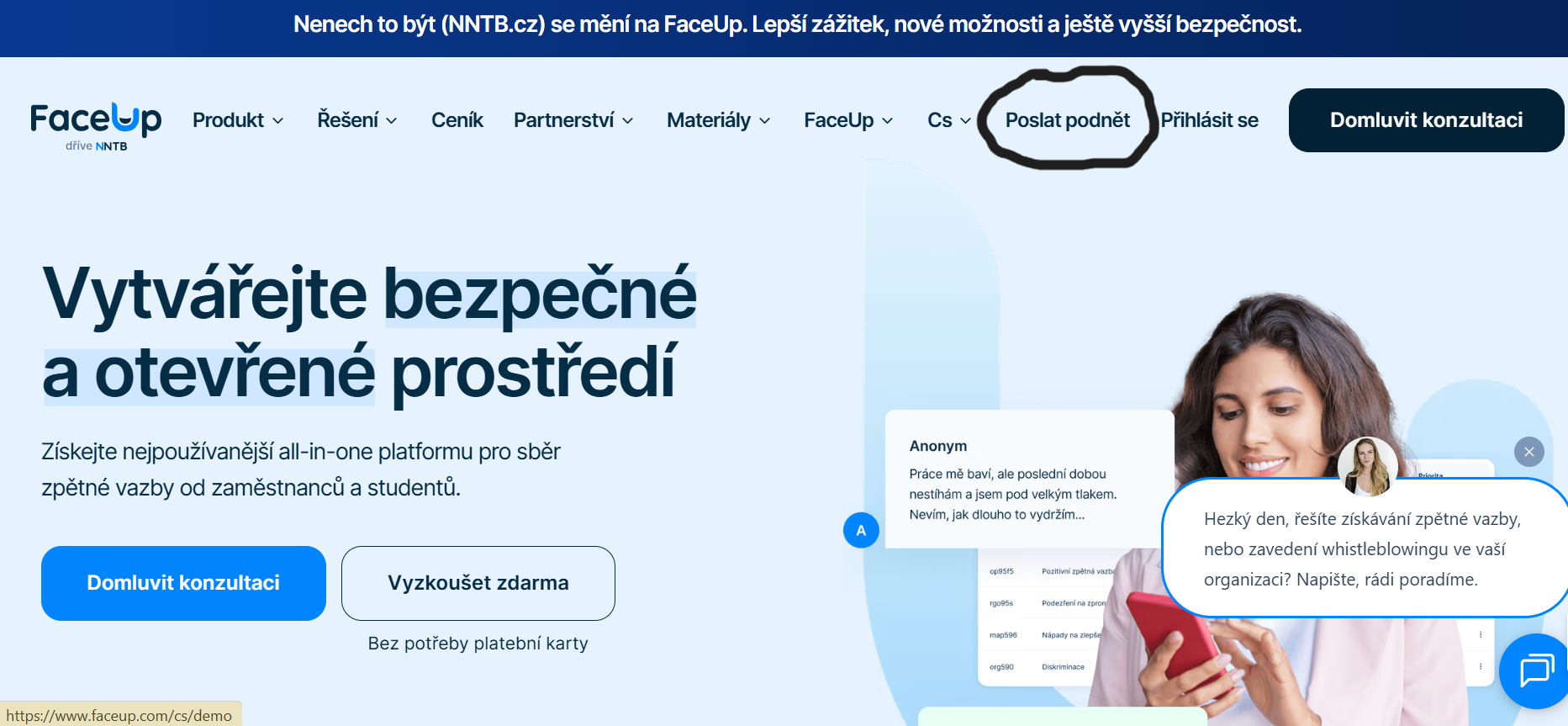The image size is (1568, 726).
Task: Click Přihlásit se to log in
Action: click(1209, 120)
